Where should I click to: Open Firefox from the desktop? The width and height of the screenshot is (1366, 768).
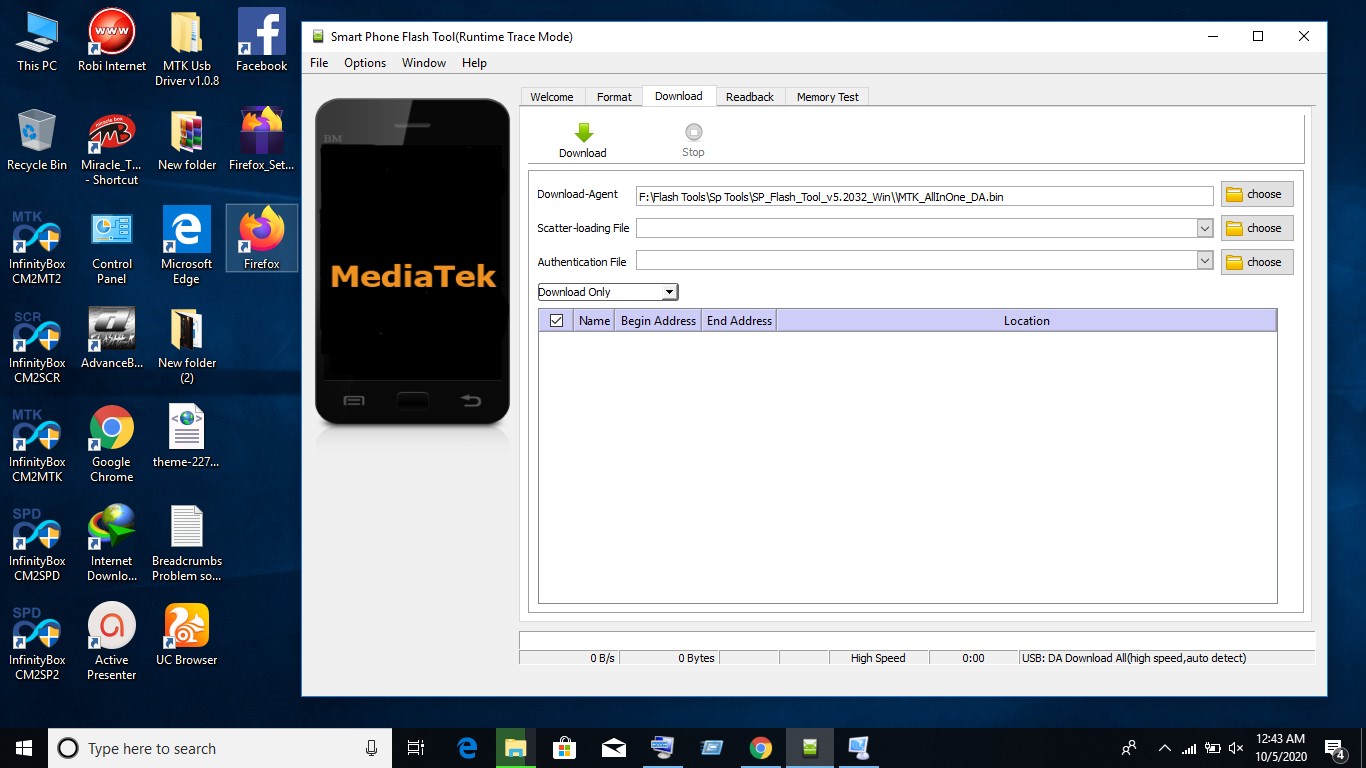point(261,237)
